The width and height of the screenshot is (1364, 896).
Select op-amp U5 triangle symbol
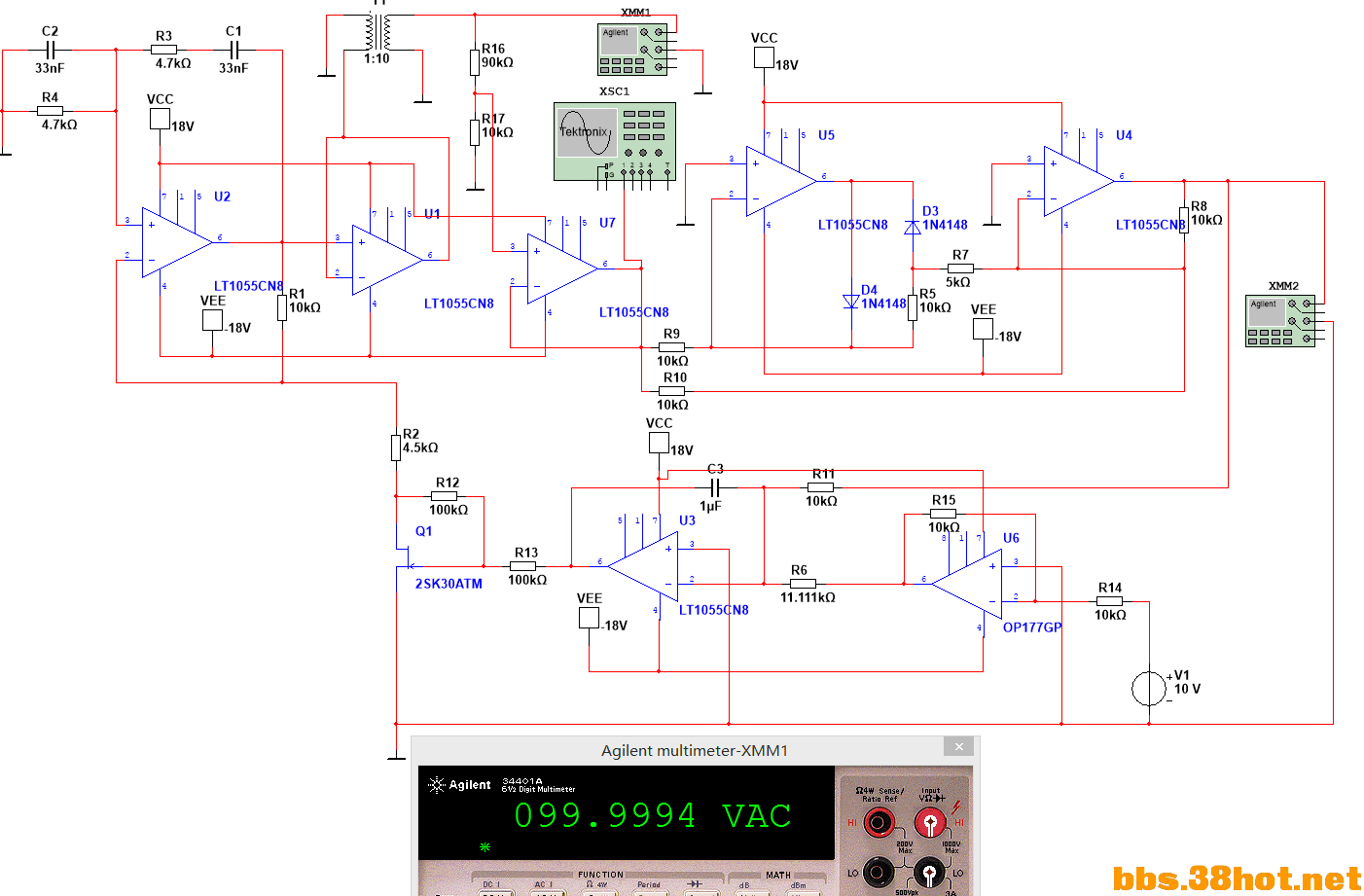781,181
